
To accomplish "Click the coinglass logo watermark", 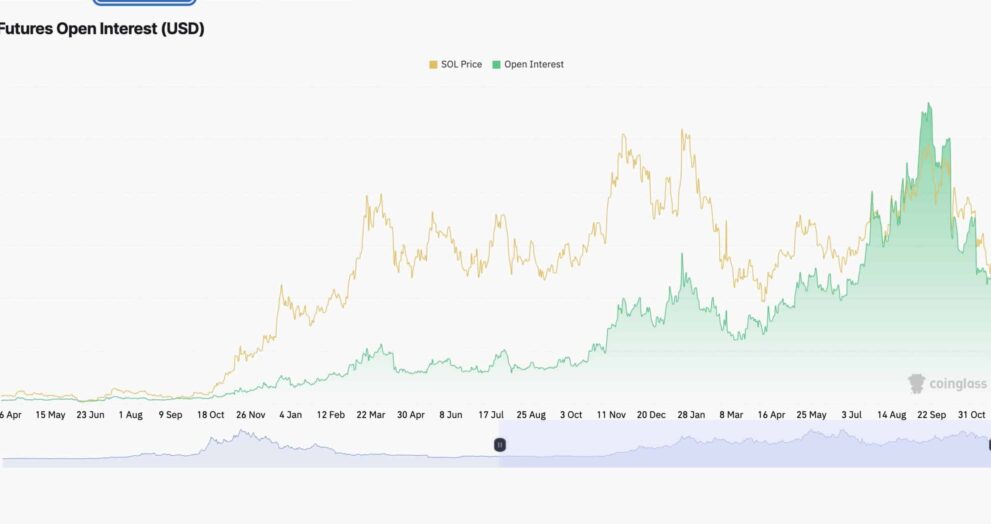I will pos(947,383).
